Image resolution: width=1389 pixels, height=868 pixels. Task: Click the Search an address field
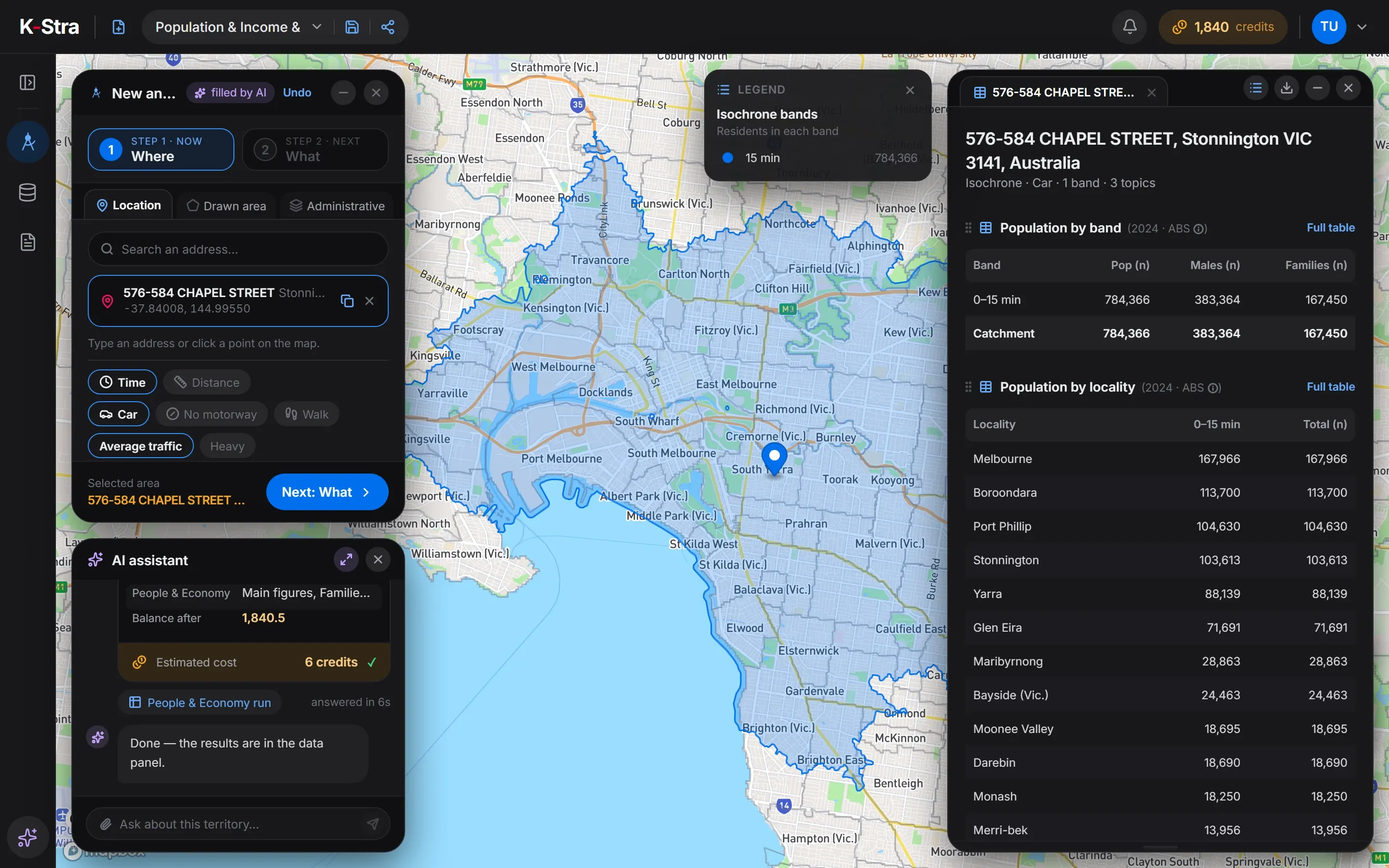click(x=238, y=249)
